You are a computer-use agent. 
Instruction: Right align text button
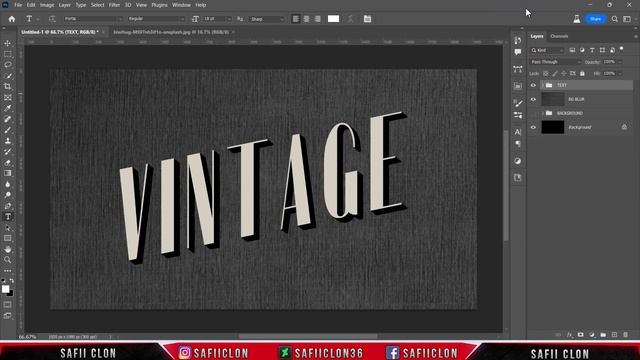pos(318,19)
